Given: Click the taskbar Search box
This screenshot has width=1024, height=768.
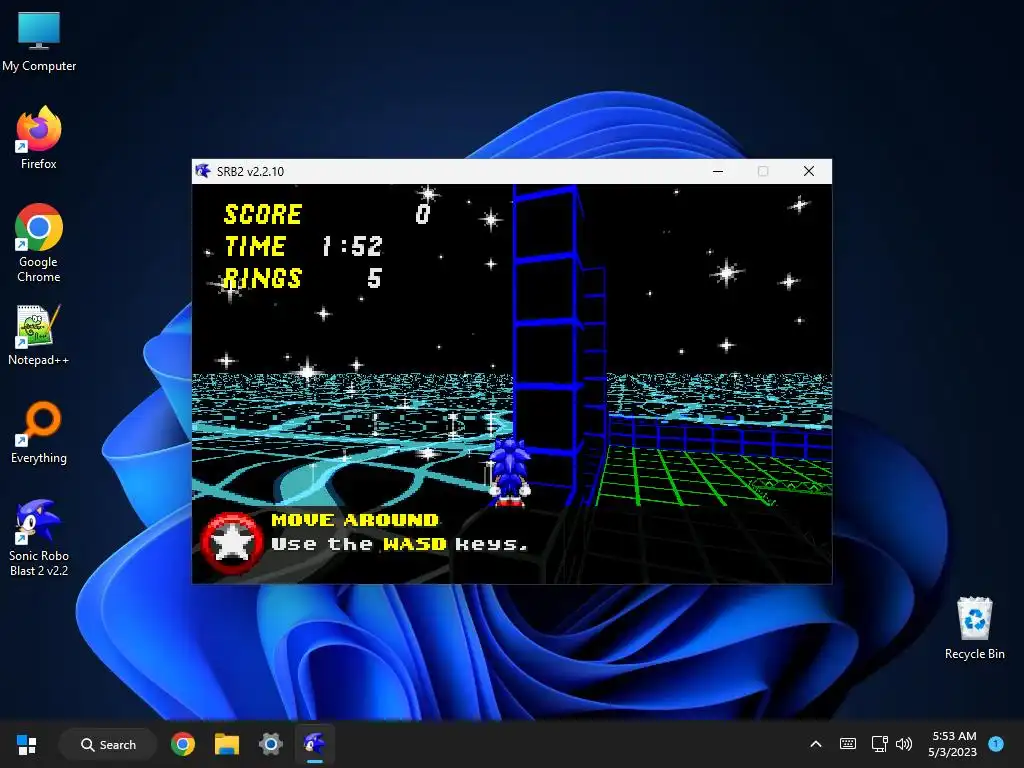Looking at the screenshot, I should click(108, 744).
